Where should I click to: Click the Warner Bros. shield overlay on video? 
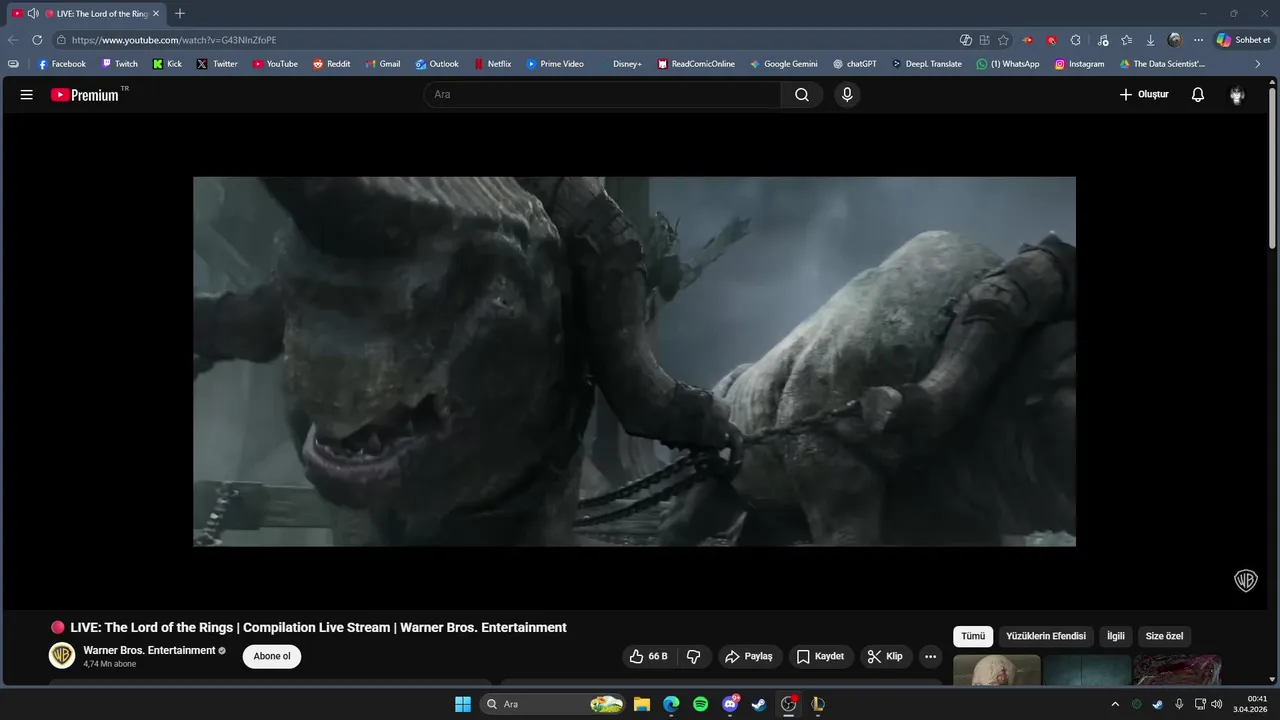1245,581
